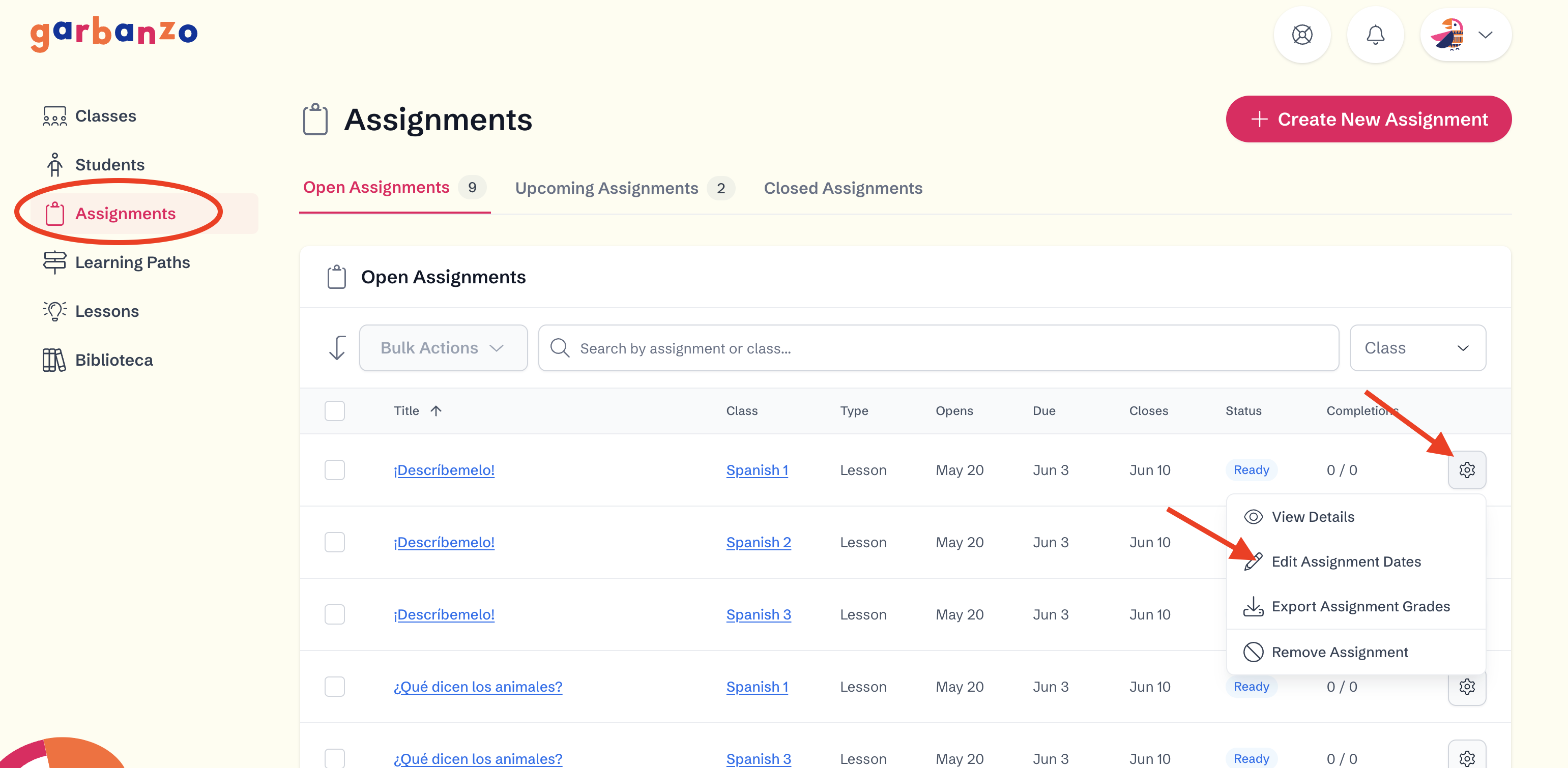Click the assignment search field
Viewport: 1568px width, 768px height.
937,348
